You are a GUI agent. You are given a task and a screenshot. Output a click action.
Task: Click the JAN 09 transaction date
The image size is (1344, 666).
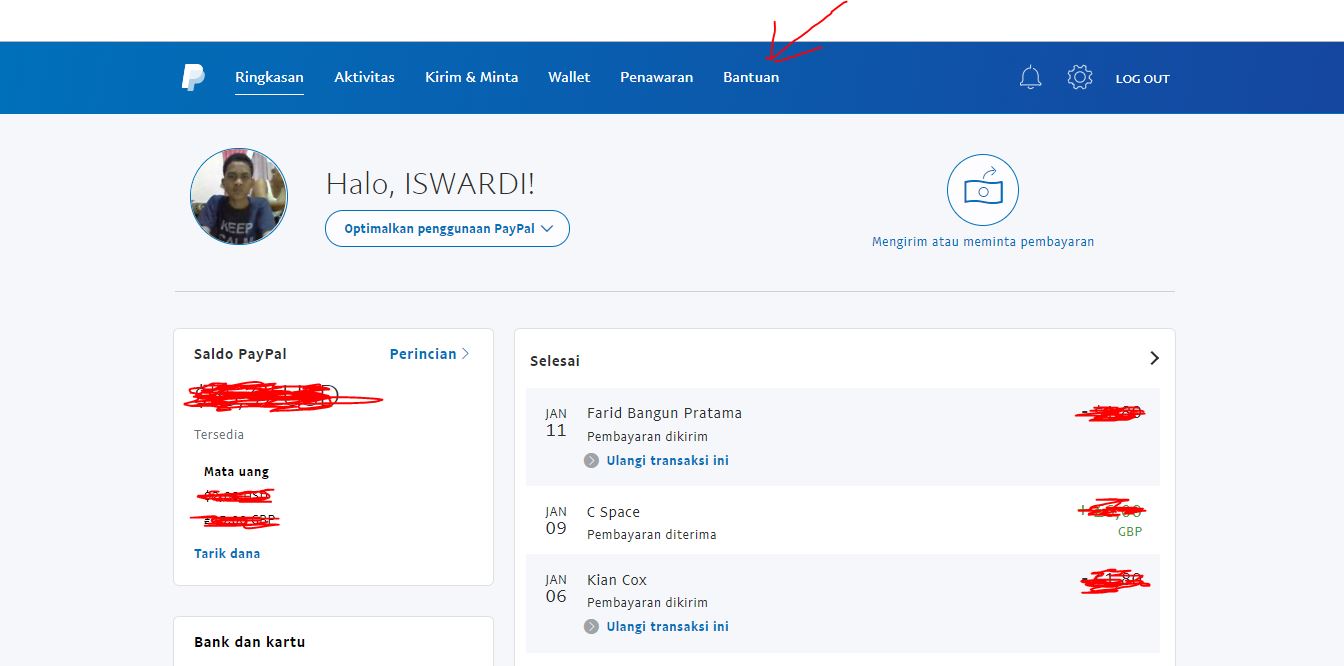[556, 521]
